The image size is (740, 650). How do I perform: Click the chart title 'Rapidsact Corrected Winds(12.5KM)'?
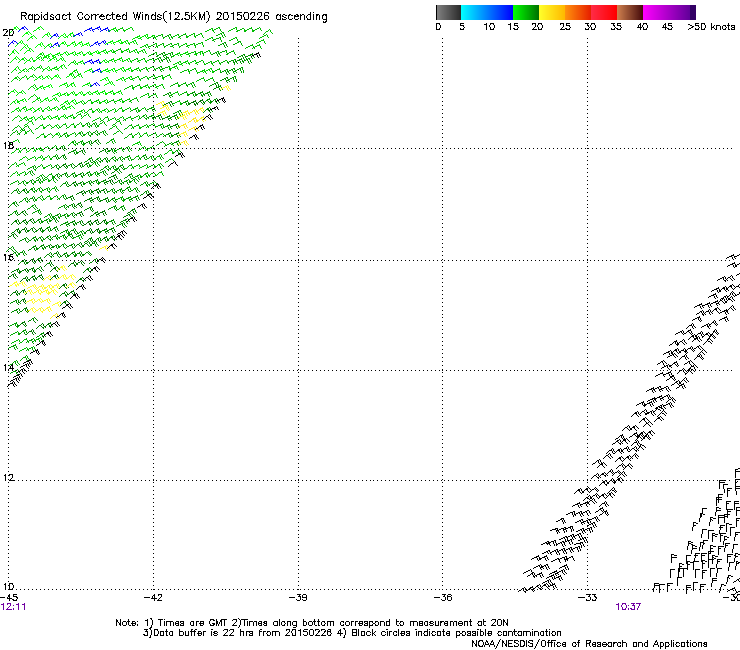[115, 17]
